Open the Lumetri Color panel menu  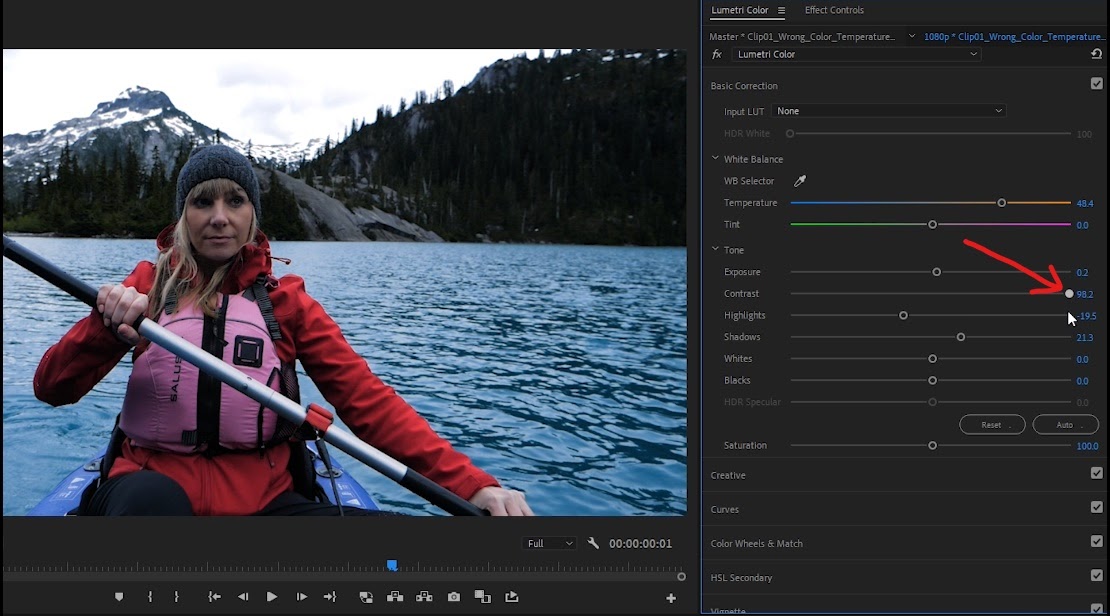coord(781,10)
